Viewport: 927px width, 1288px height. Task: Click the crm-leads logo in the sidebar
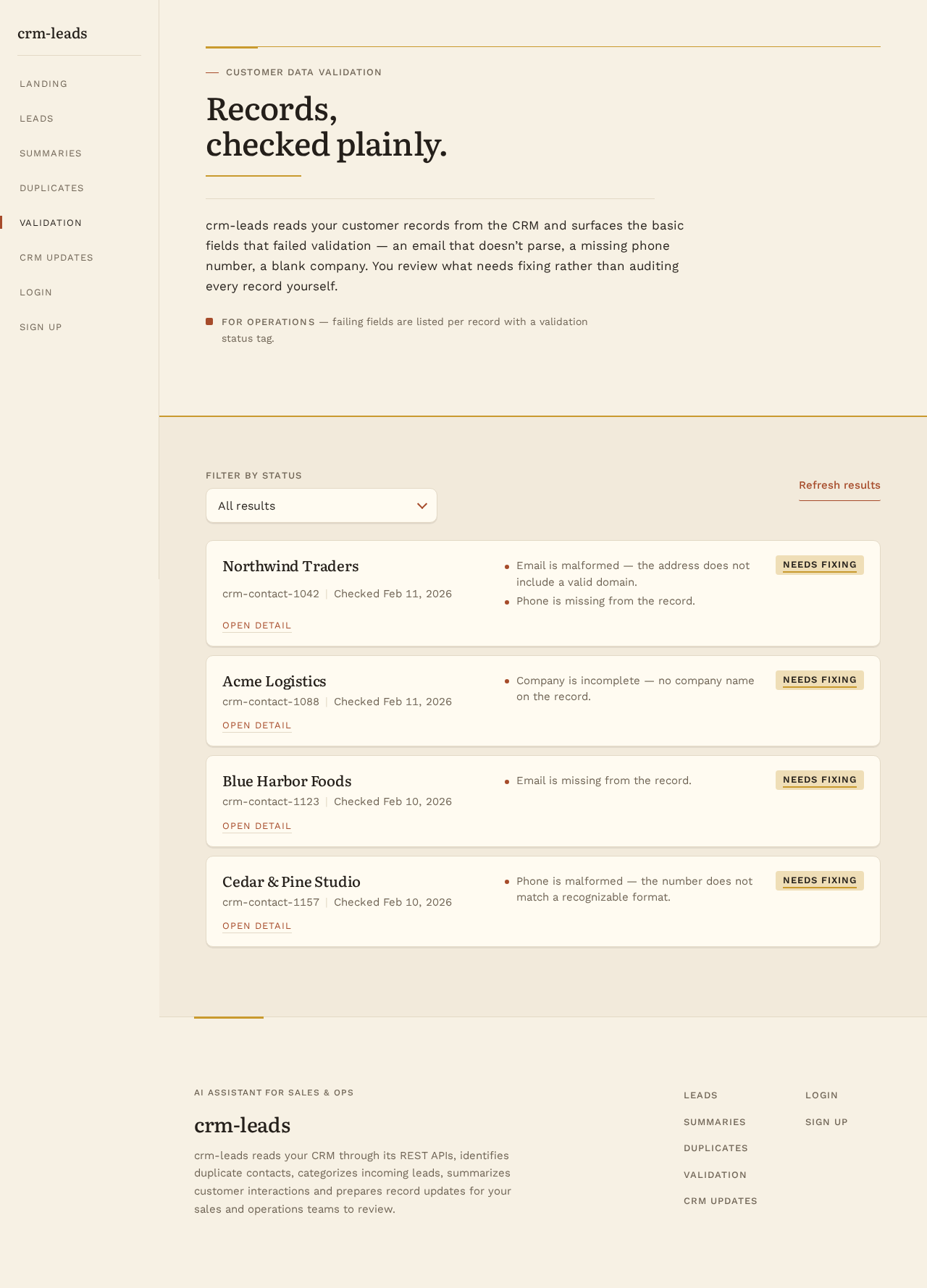coord(52,33)
